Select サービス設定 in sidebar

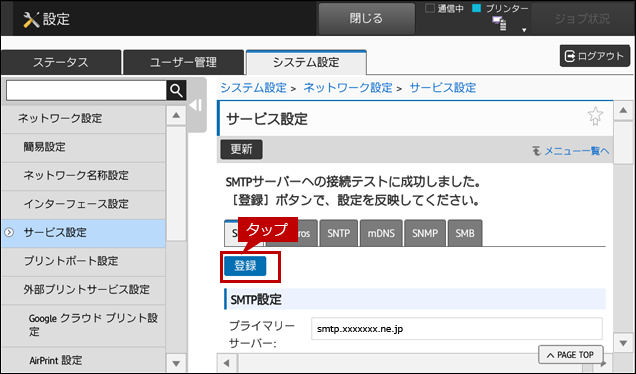(x=84, y=233)
